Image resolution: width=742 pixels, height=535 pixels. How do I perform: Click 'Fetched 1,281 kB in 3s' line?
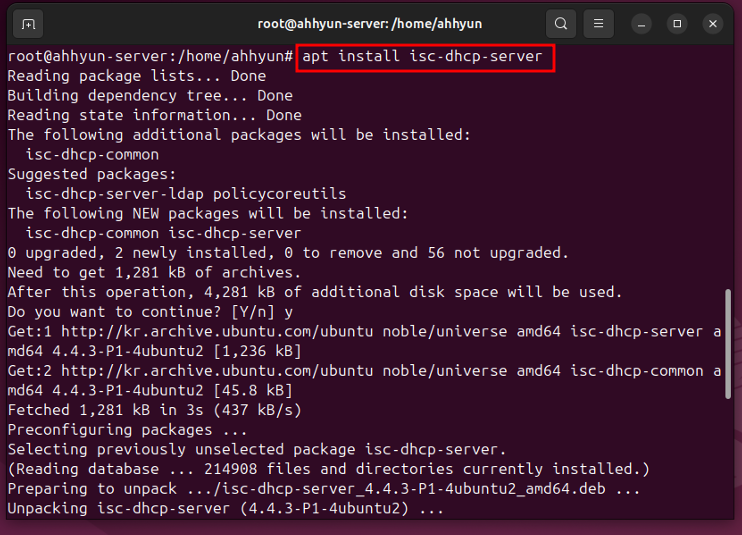coord(155,410)
